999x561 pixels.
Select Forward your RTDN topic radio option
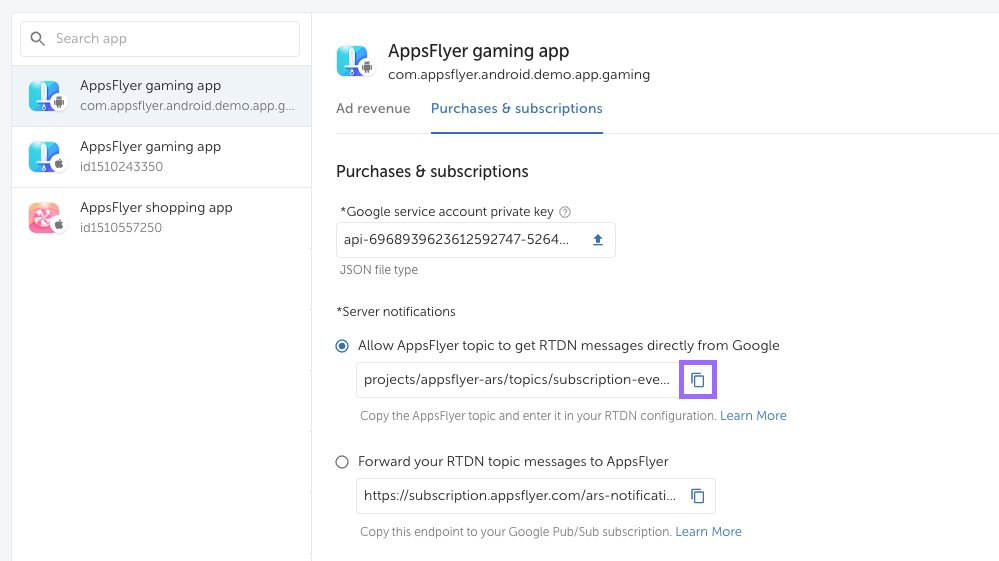point(343,462)
